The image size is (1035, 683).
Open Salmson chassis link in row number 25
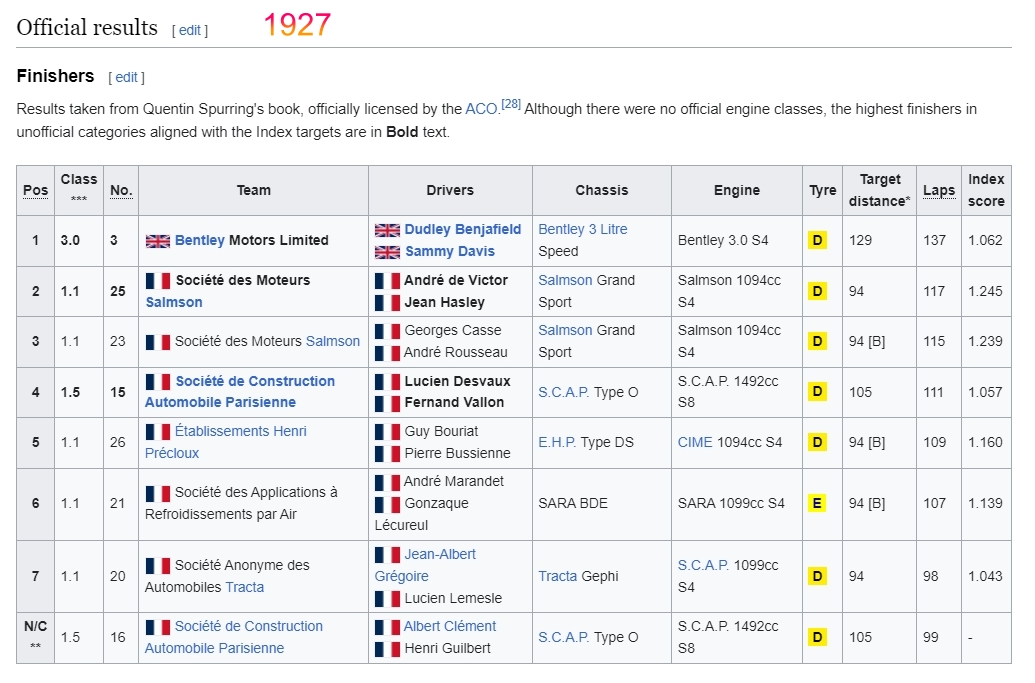tap(565, 280)
